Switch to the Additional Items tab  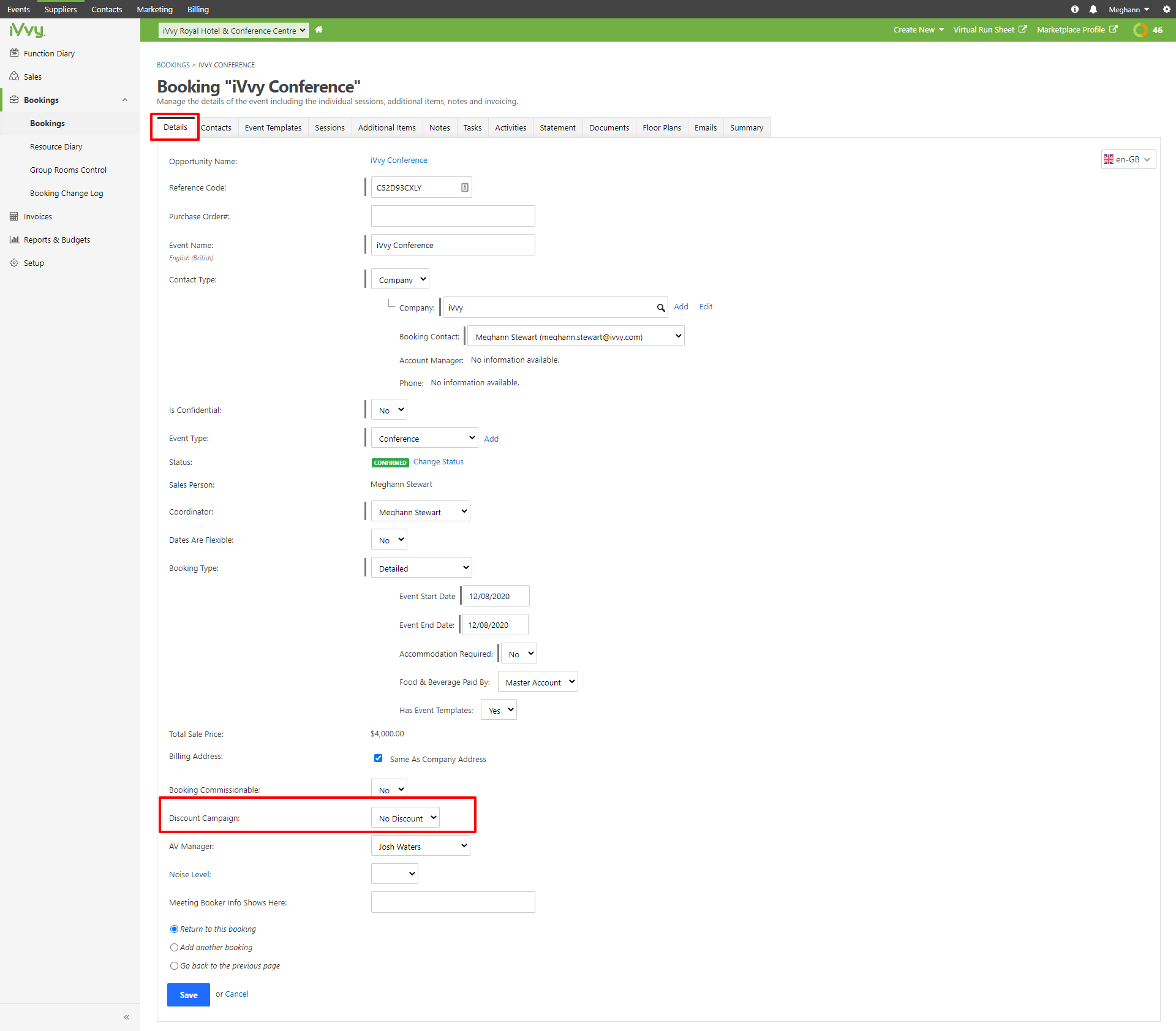click(x=386, y=127)
